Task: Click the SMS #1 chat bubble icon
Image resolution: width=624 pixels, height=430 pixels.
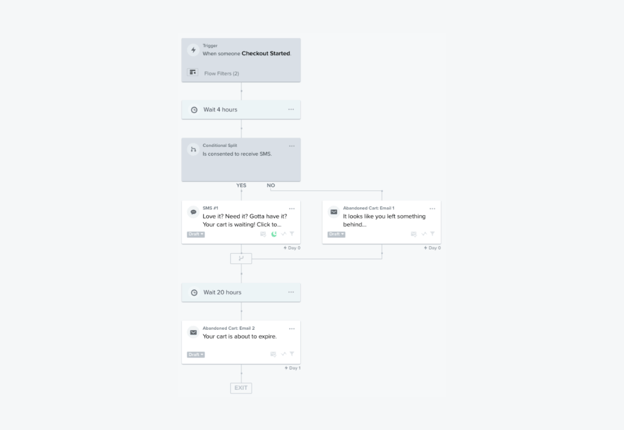Action: point(193,212)
